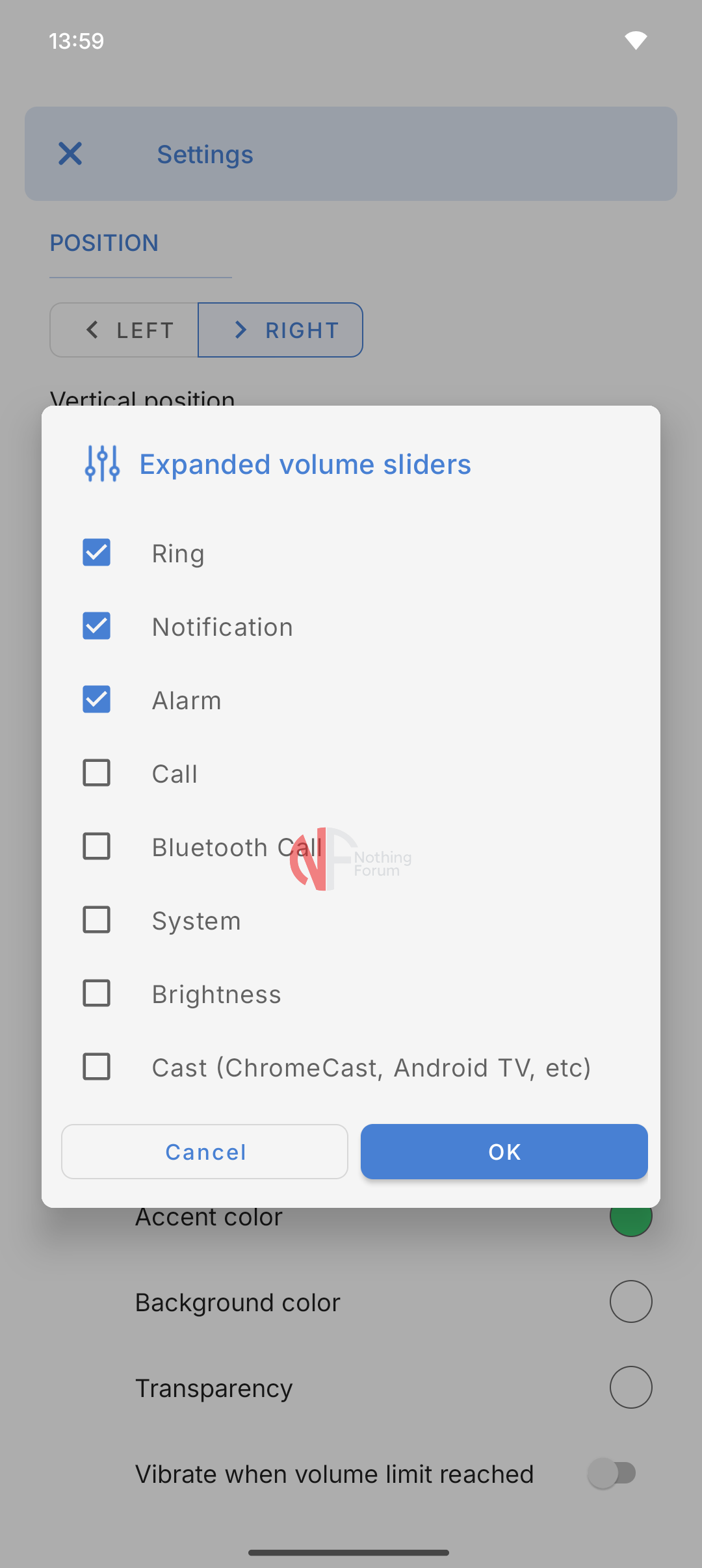
Task: Disable the Alarm slider checkbox
Action: click(97, 699)
